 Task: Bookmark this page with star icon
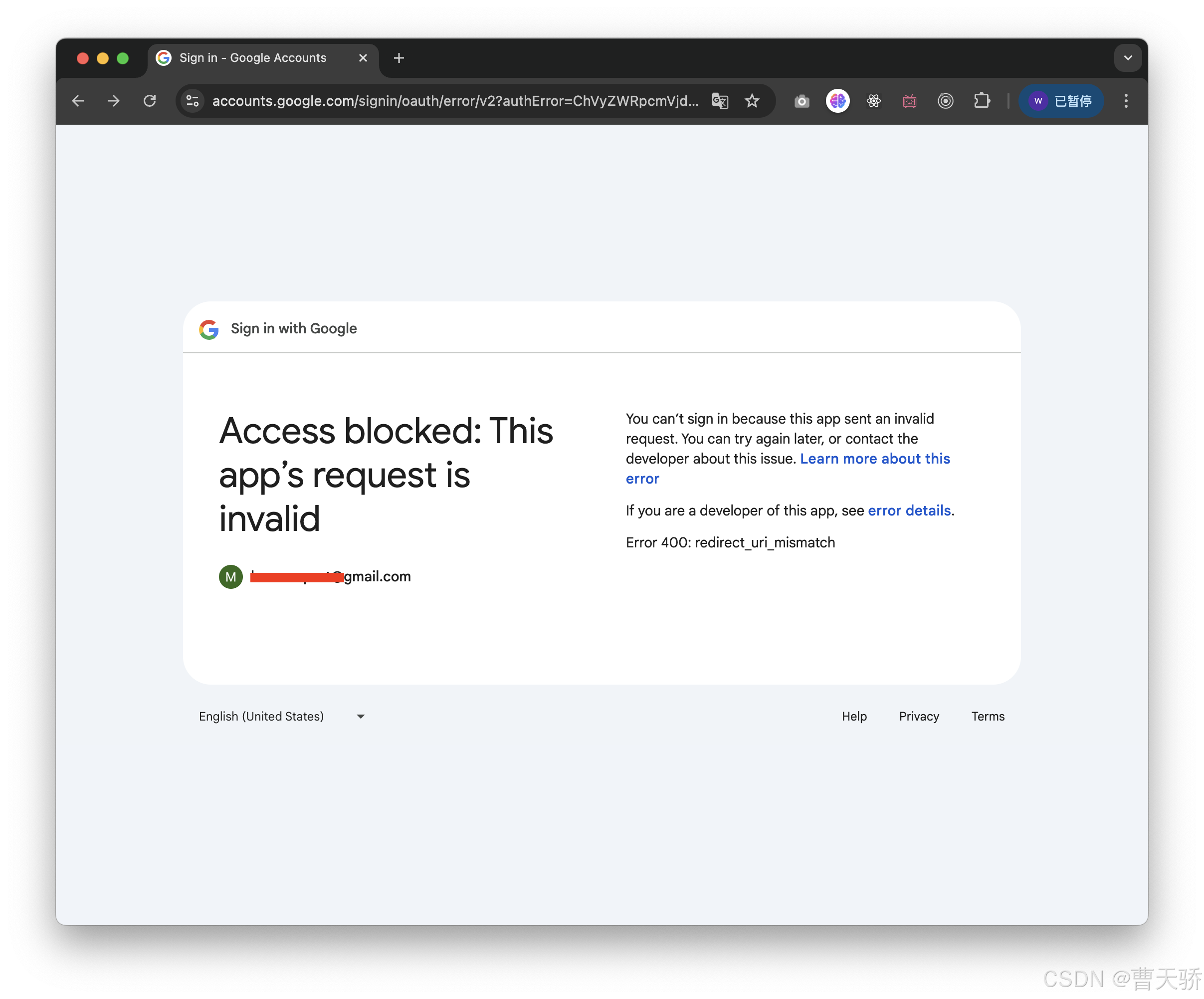(x=752, y=101)
